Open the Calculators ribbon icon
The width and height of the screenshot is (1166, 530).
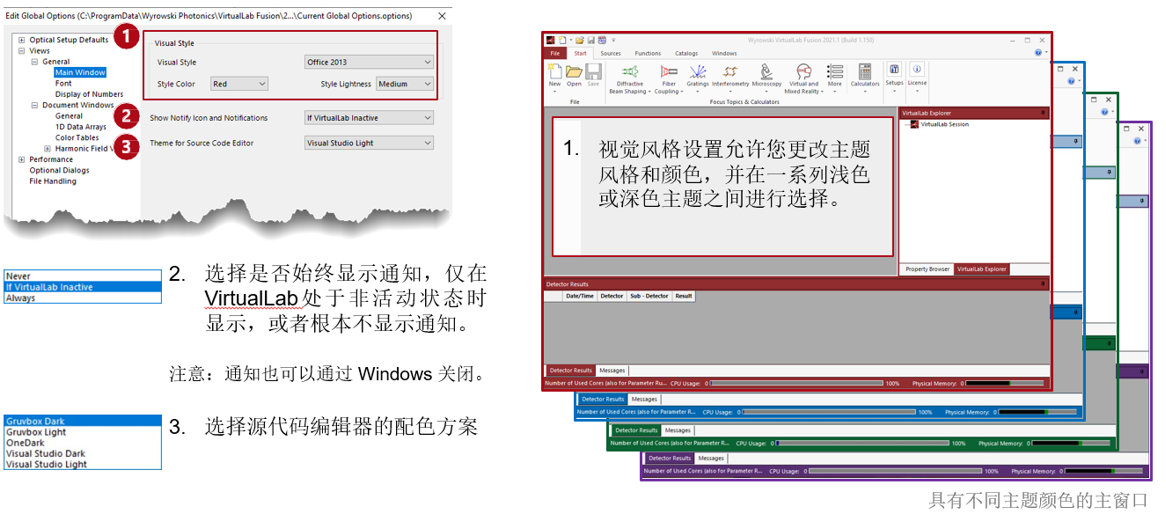(x=865, y=72)
